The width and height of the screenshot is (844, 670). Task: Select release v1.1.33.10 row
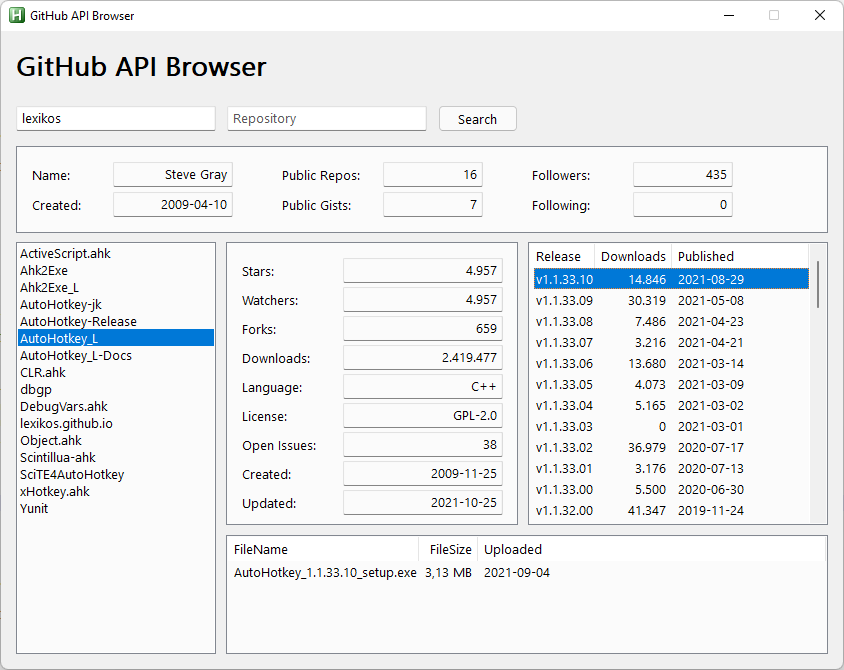(x=671, y=279)
